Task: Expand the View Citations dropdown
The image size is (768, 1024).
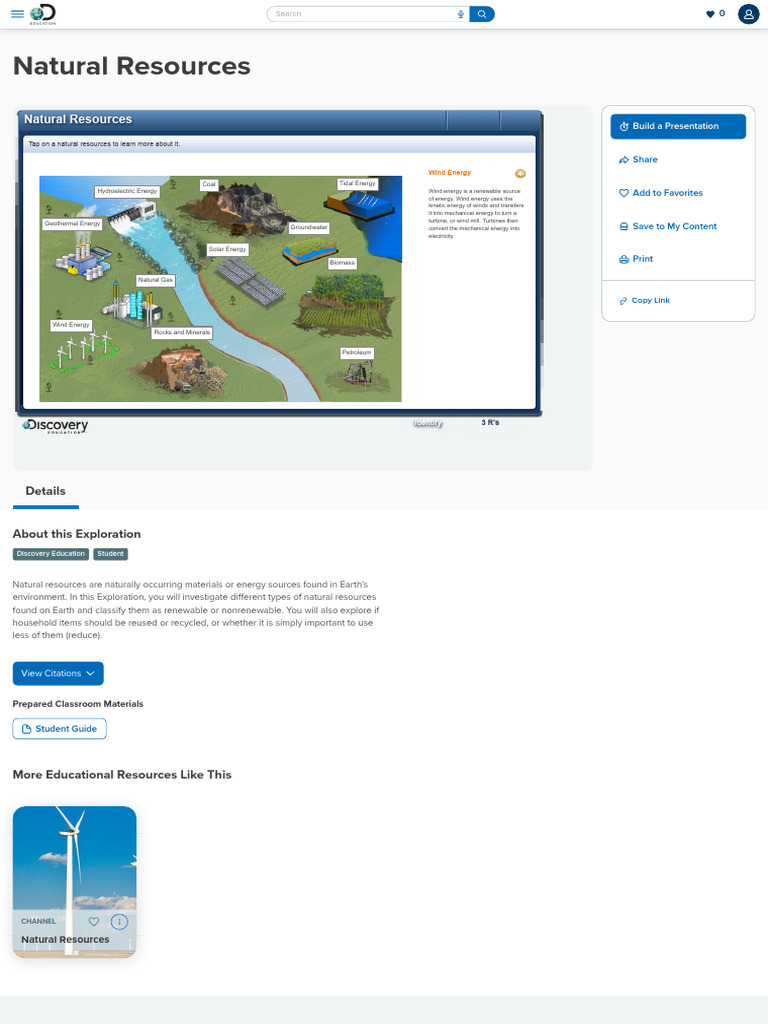Action: coord(58,673)
